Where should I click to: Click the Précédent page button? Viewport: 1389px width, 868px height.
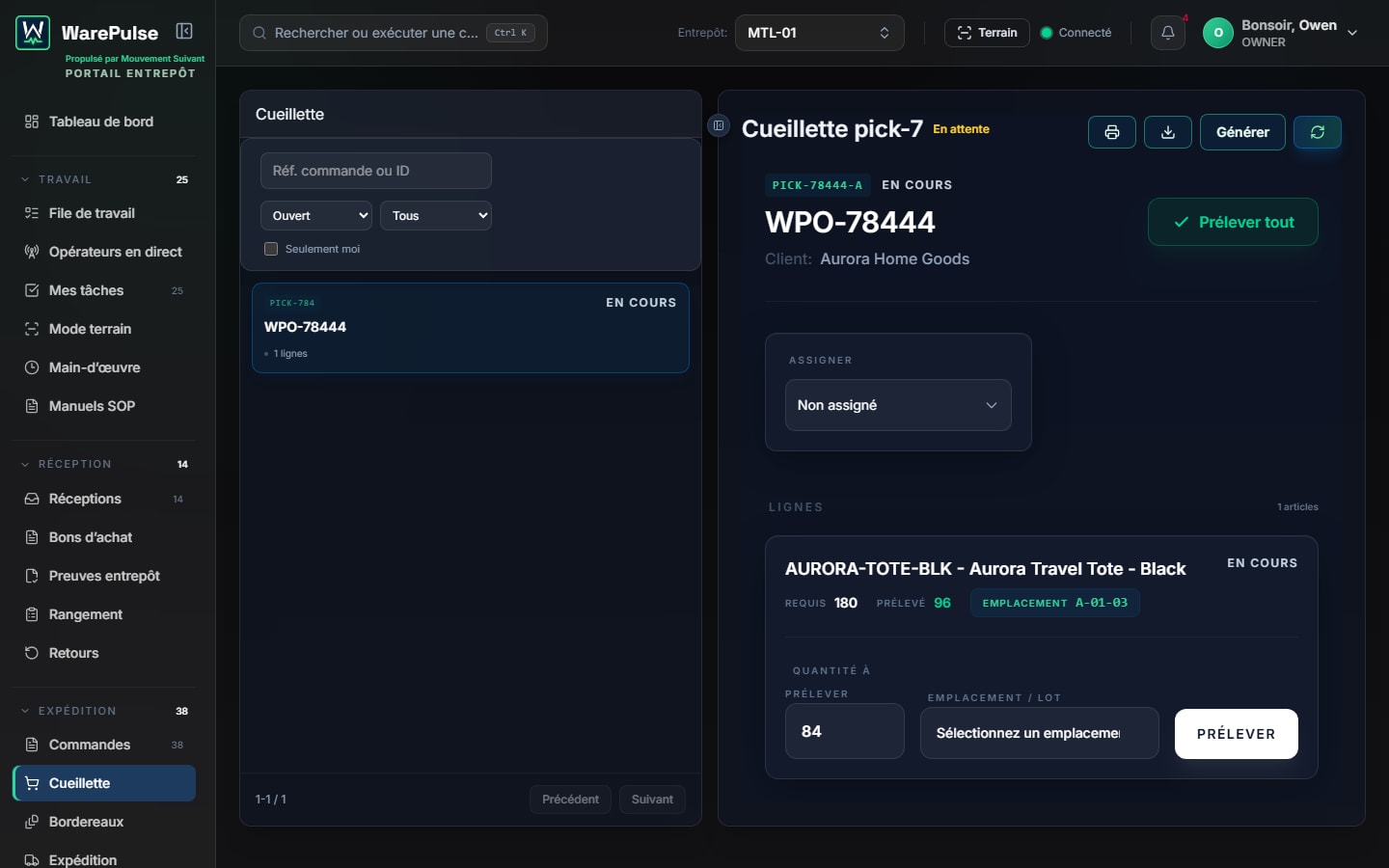click(x=570, y=800)
